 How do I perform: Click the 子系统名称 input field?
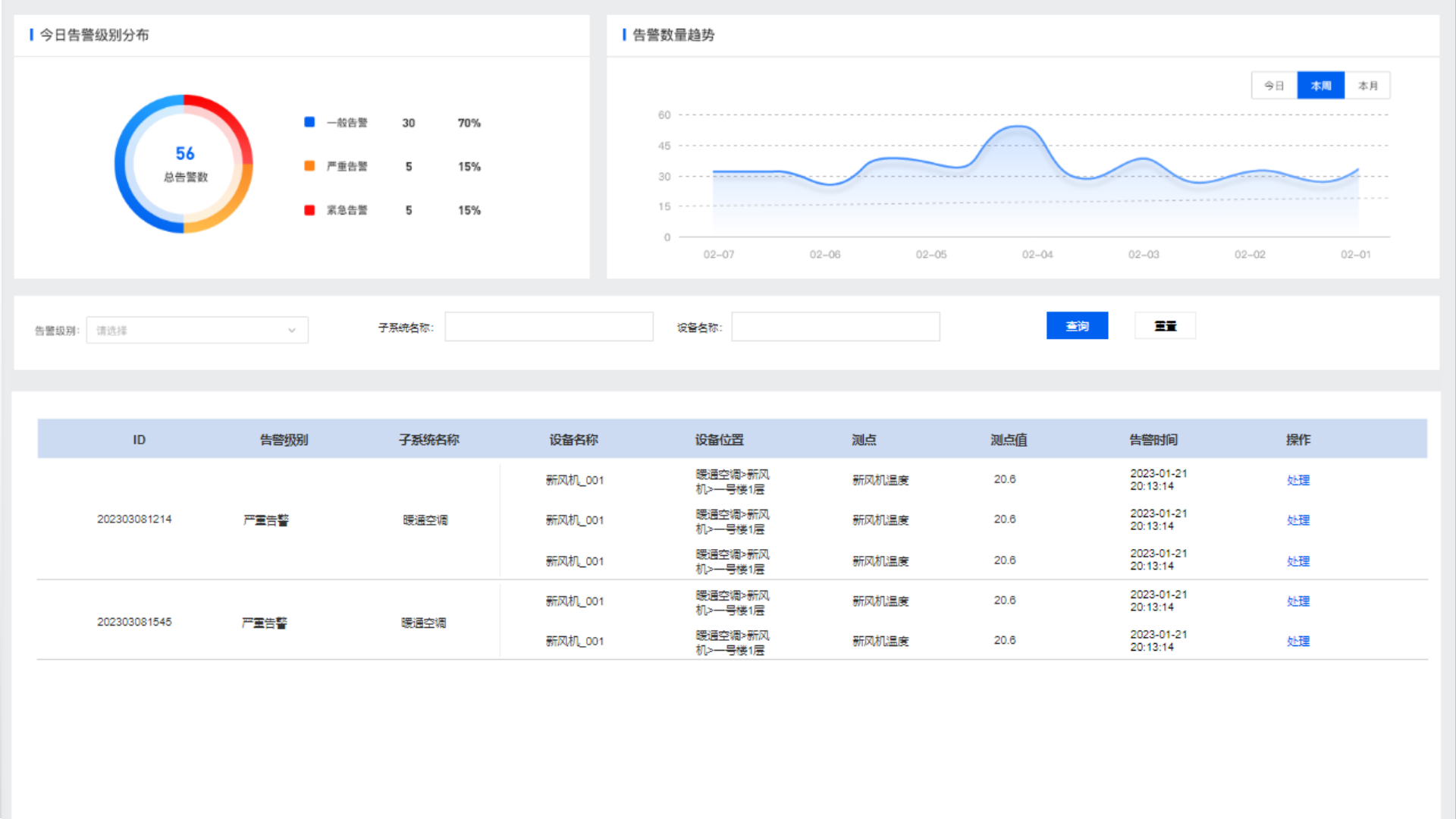549,327
